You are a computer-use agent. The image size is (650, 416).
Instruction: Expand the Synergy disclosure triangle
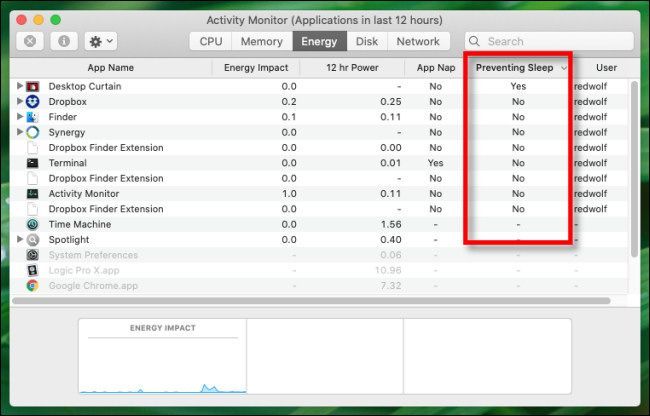tap(19, 132)
